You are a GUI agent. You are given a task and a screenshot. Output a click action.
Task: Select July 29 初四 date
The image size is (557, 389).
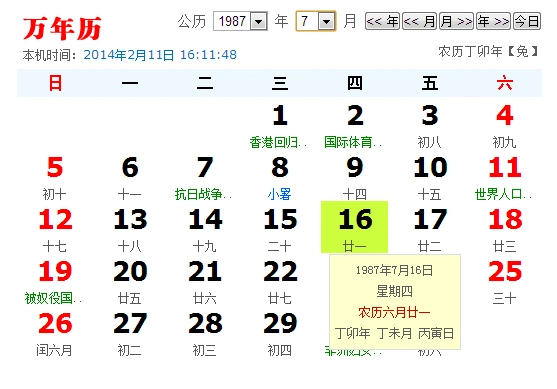(x=280, y=333)
